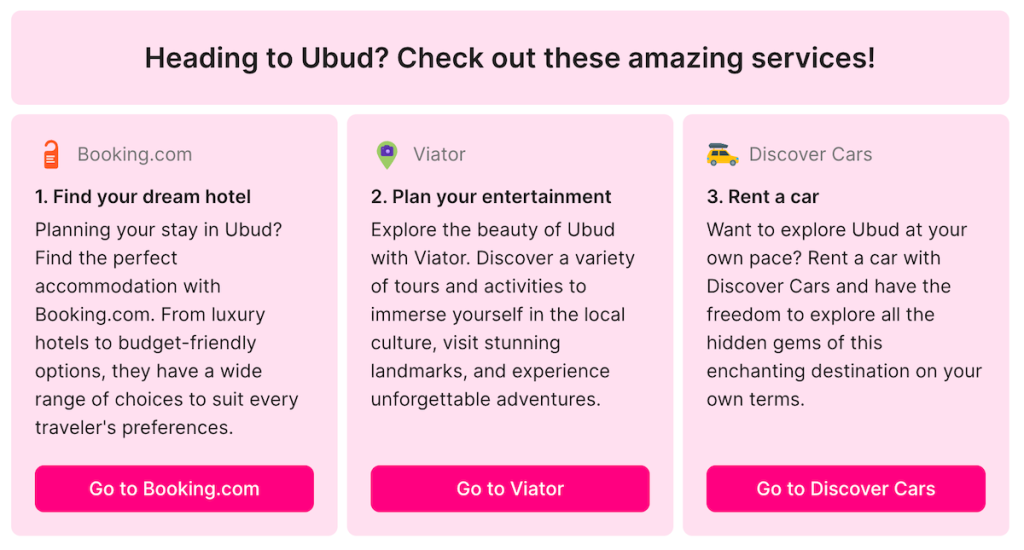Click the 'Heading to Ubud?' banner title
This screenshot has width=1024, height=550.
coord(509,58)
